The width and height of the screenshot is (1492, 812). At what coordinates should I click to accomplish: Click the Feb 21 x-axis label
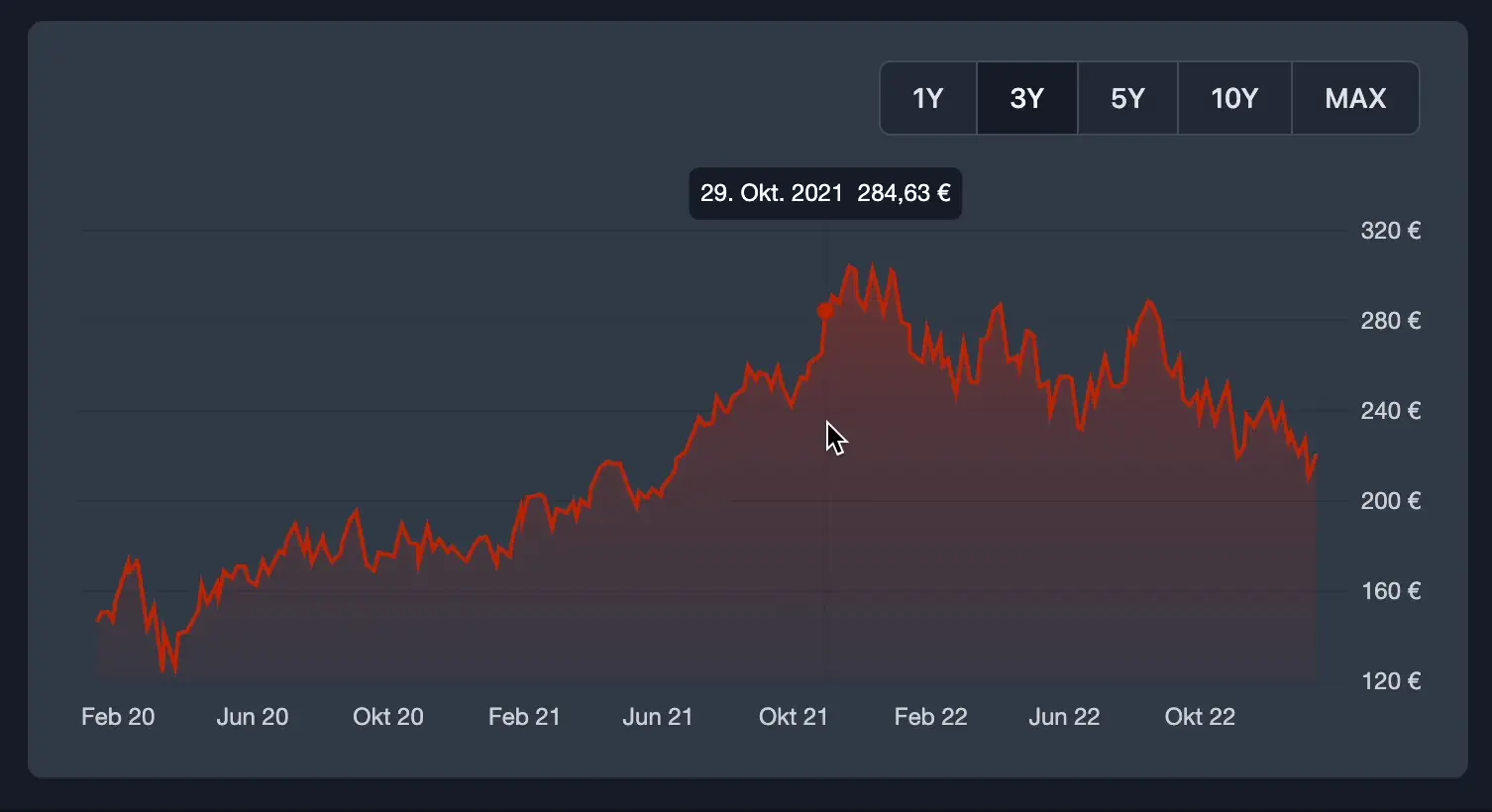click(524, 717)
